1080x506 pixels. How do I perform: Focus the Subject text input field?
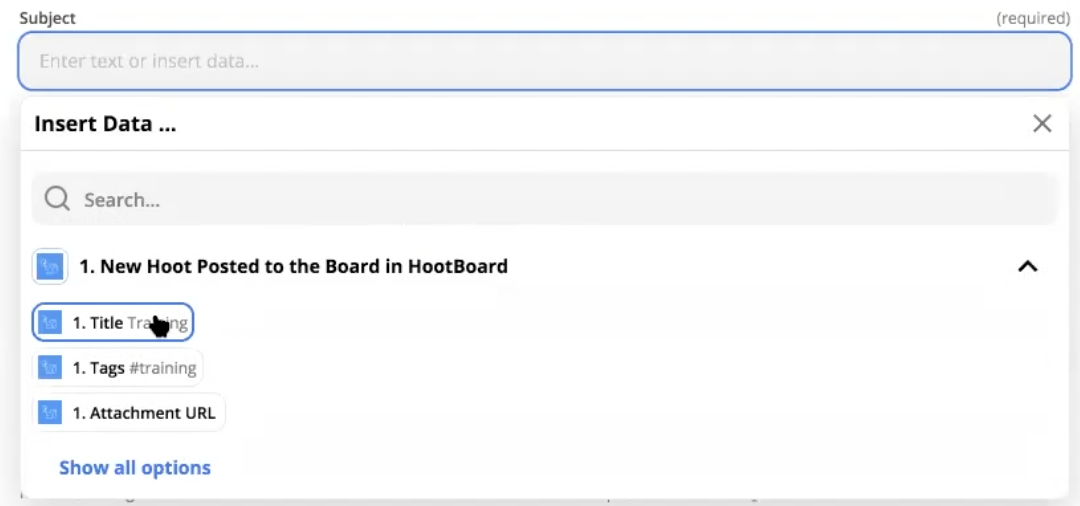click(545, 61)
